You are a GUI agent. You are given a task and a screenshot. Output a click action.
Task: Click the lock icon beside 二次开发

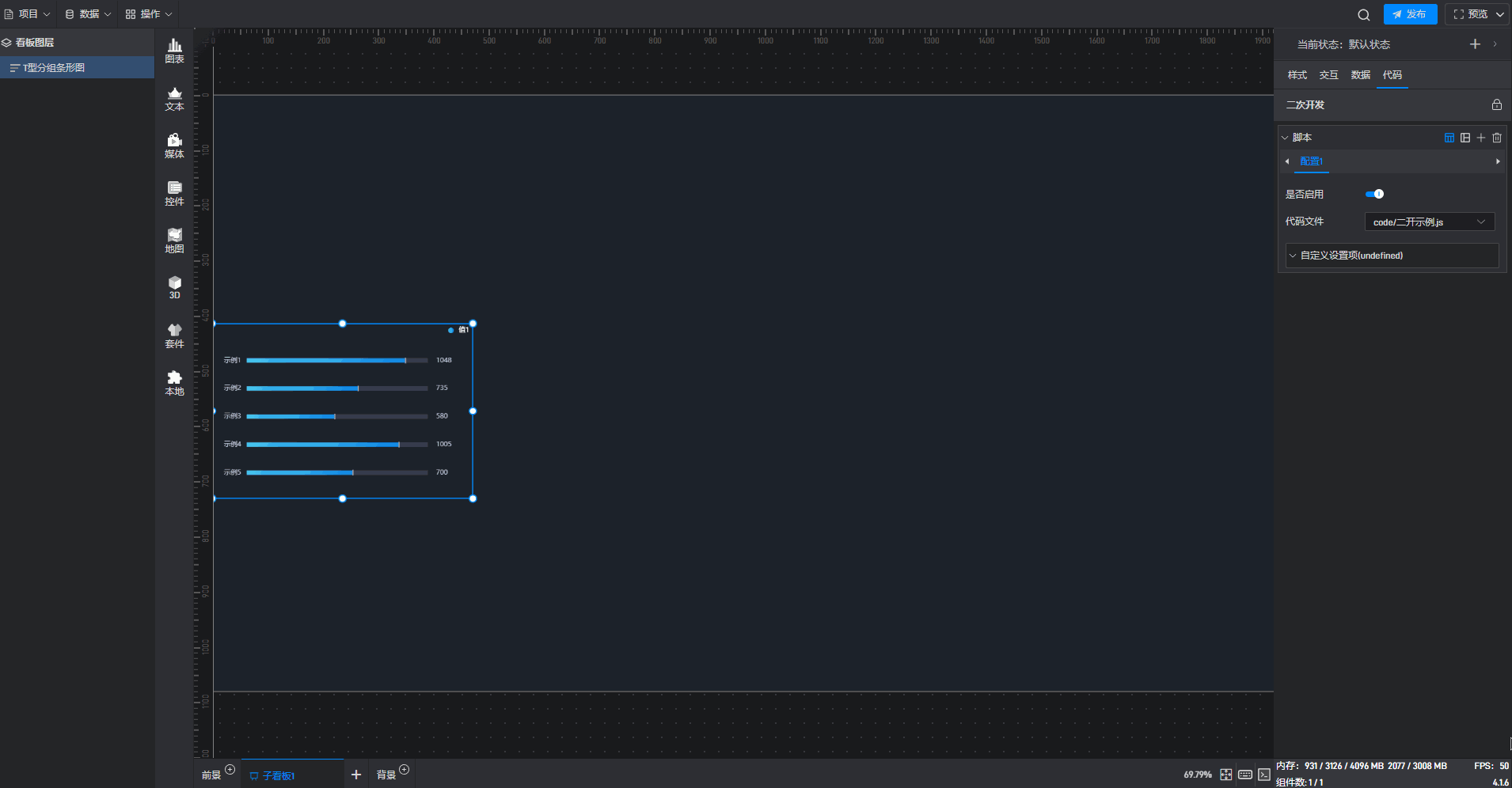(x=1496, y=104)
